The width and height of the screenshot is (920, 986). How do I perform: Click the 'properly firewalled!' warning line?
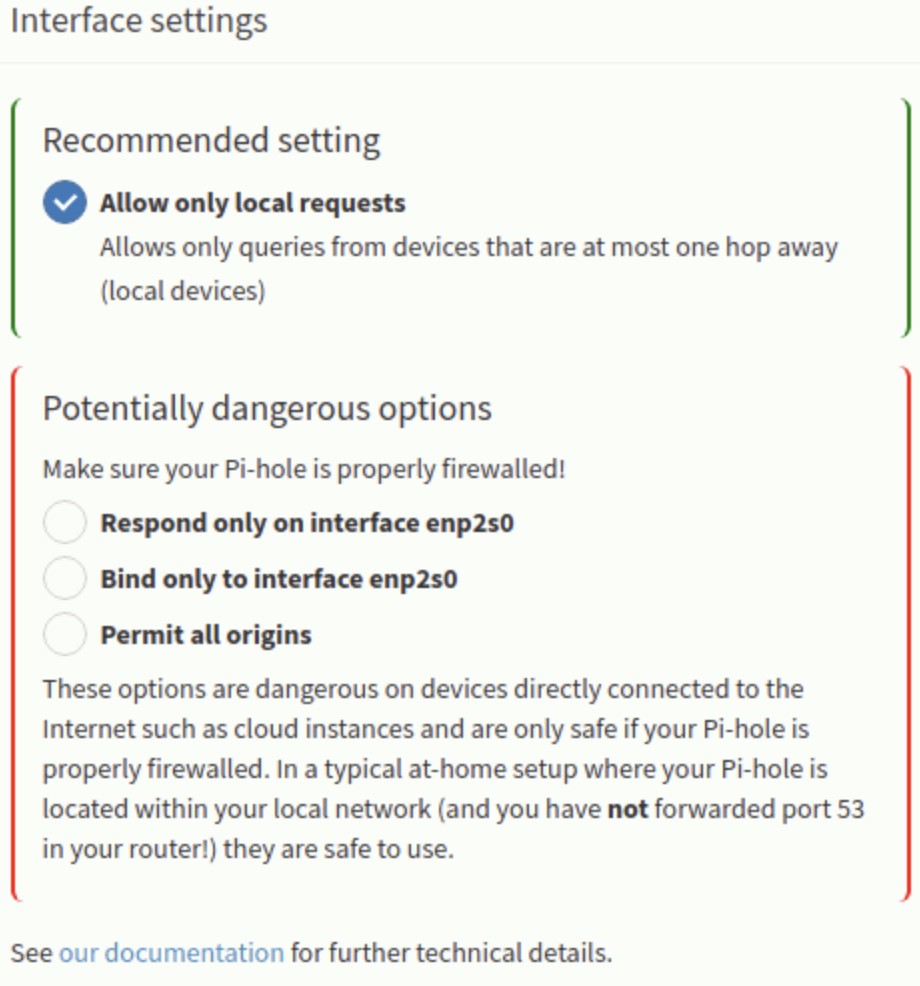coord(304,469)
